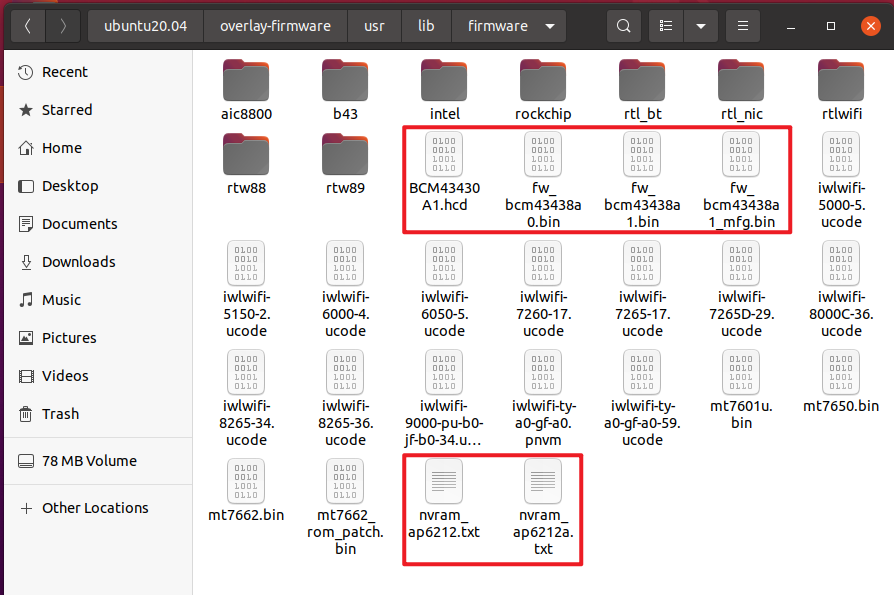This screenshot has width=894, height=595.
Task: Select the aic8800 folder icon
Action: click(x=246, y=80)
